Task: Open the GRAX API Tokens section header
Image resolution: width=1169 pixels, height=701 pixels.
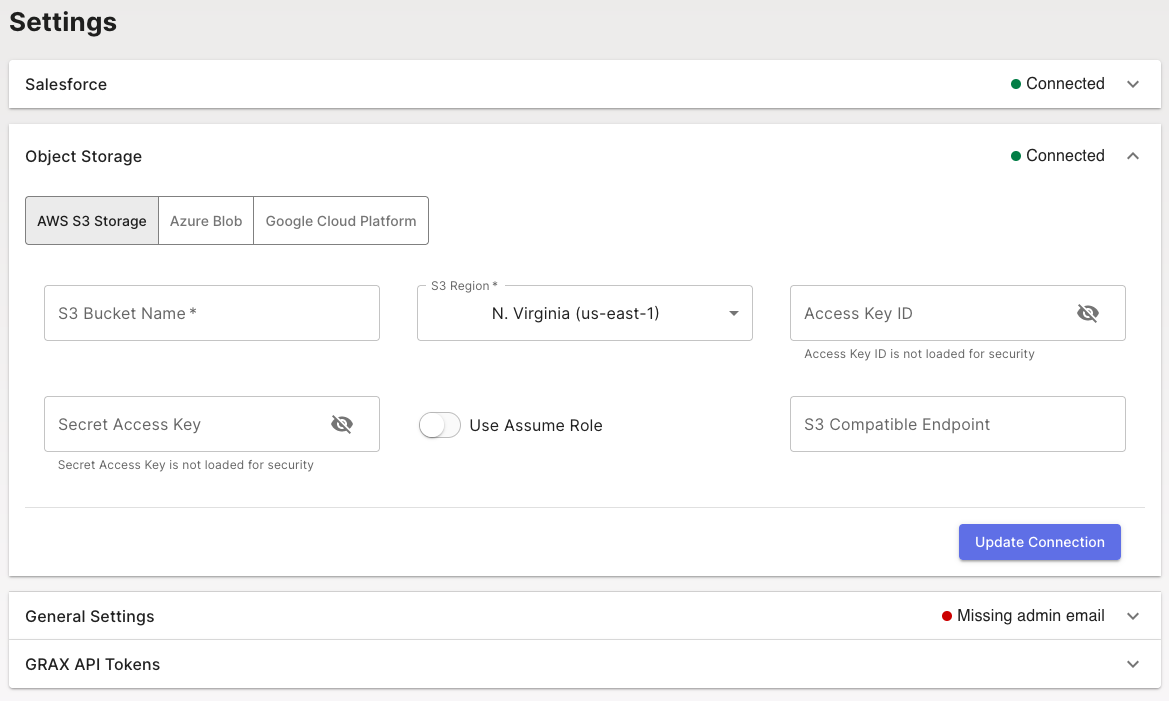Action: tap(93, 664)
